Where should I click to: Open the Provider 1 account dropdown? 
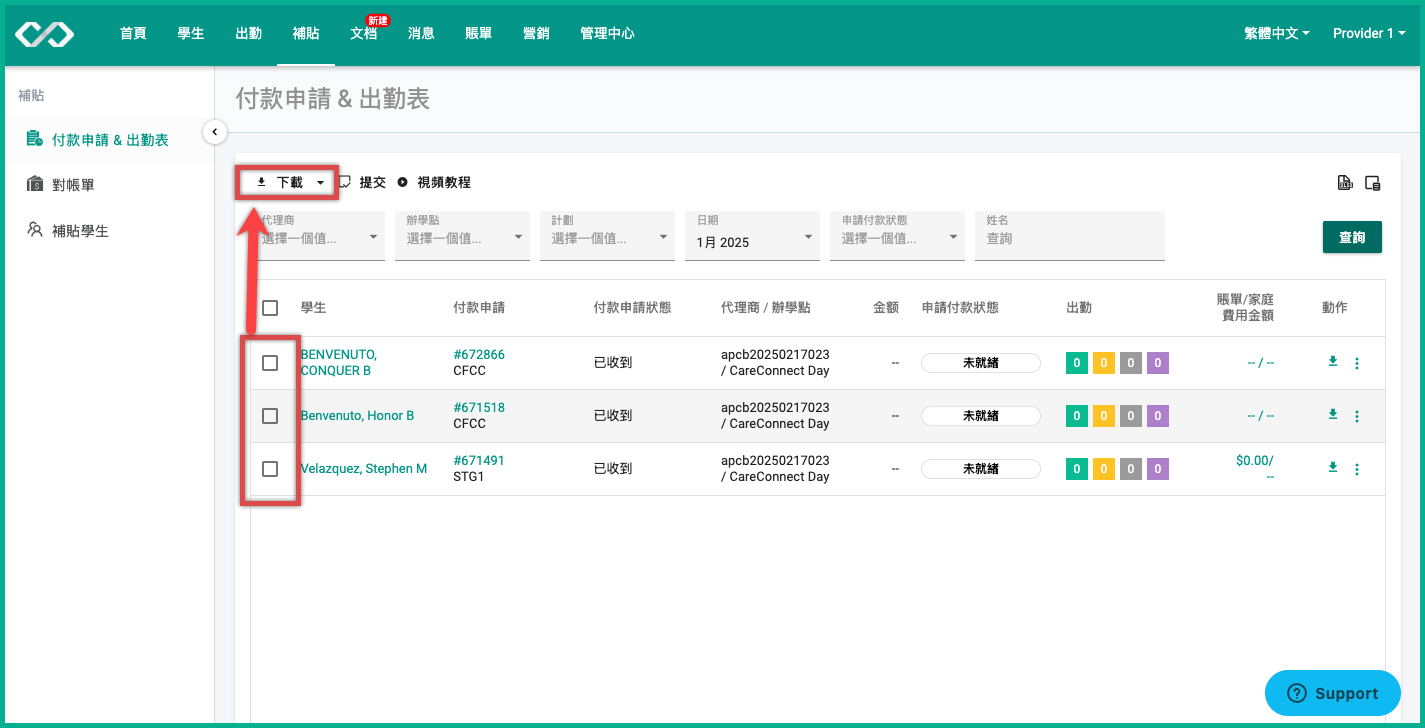1369,33
